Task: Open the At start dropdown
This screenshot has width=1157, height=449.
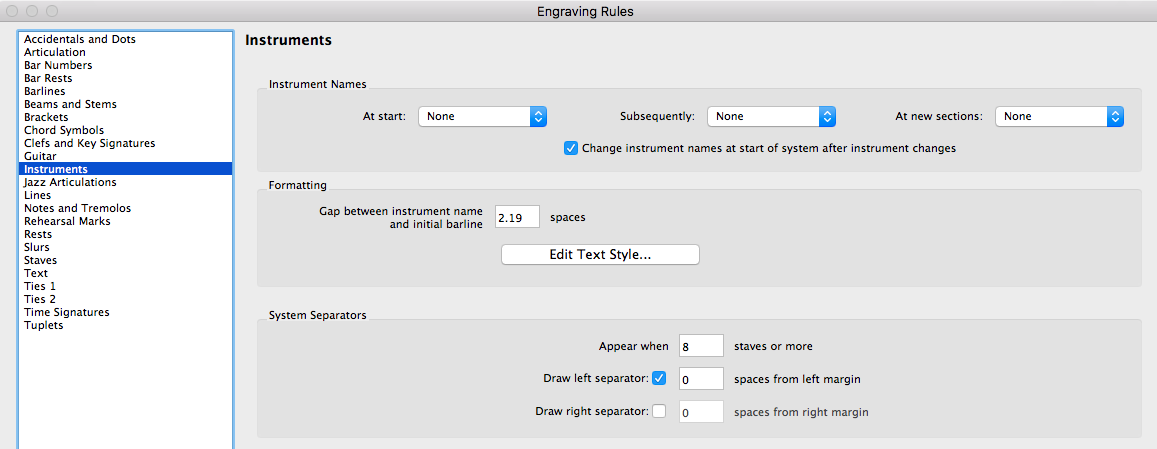Action: [482, 117]
